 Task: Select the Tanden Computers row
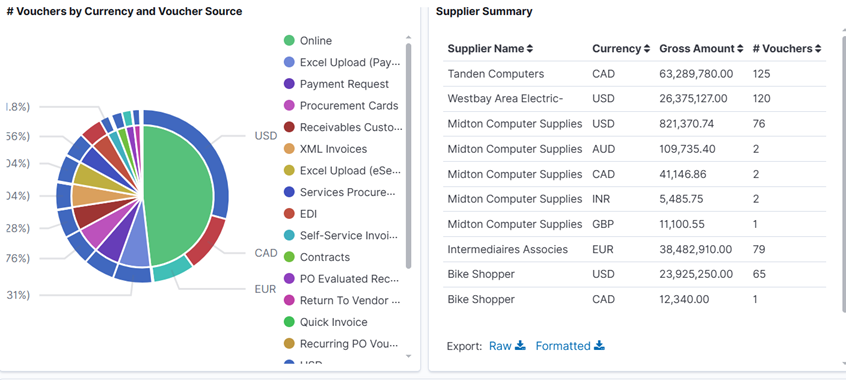coord(634,74)
